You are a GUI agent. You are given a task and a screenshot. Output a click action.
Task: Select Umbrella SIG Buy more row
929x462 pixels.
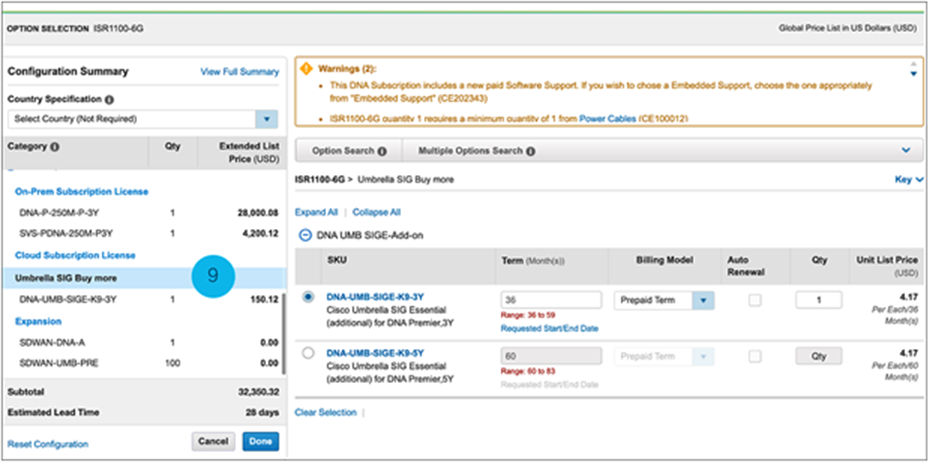tap(145, 278)
